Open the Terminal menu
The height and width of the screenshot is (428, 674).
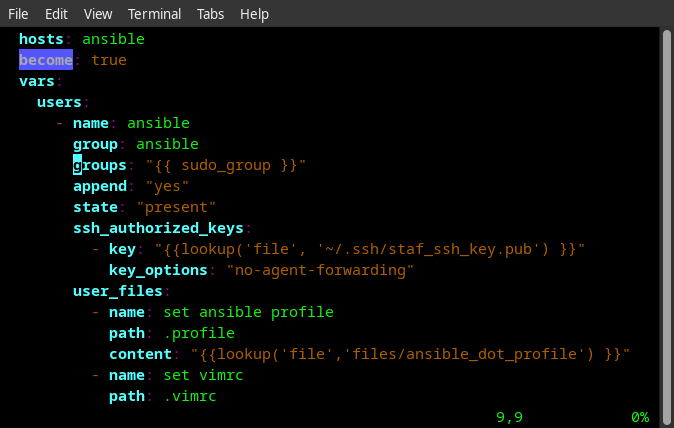[155, 14]
